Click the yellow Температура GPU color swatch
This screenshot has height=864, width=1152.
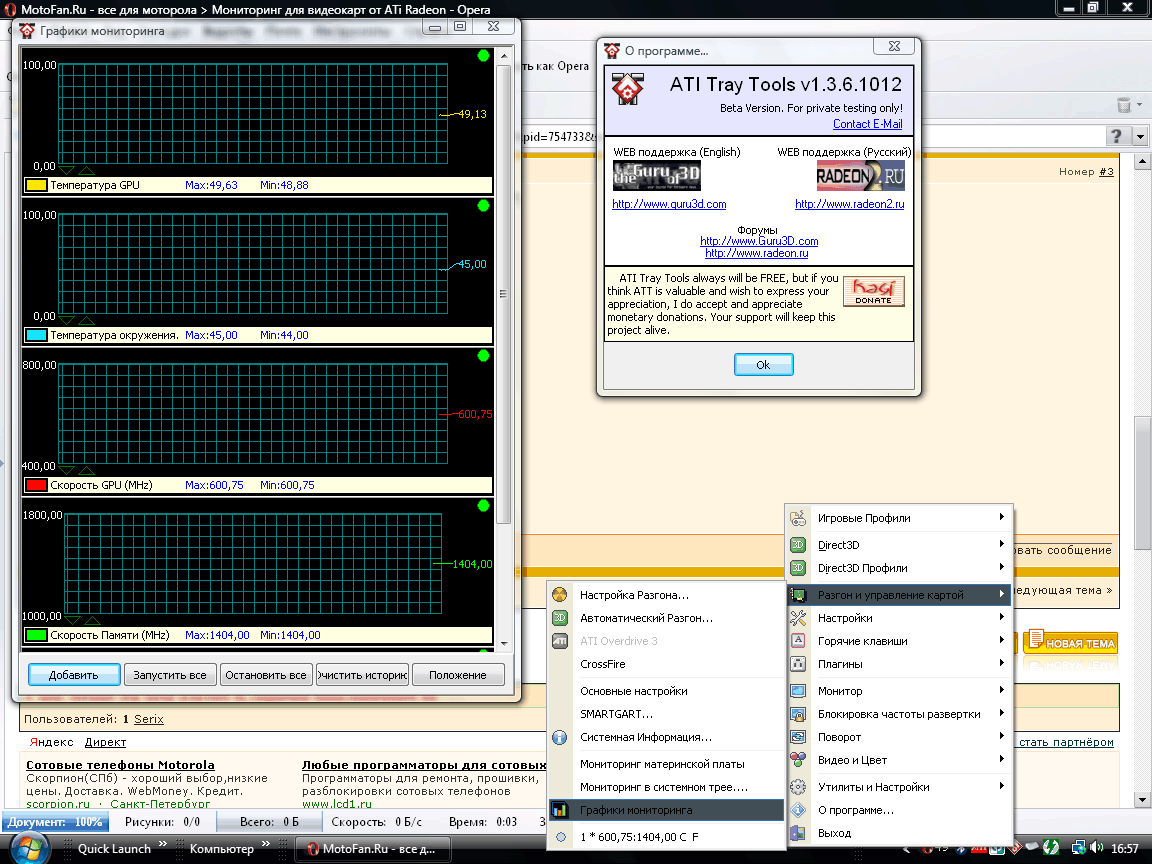click(x=36, y=185)
